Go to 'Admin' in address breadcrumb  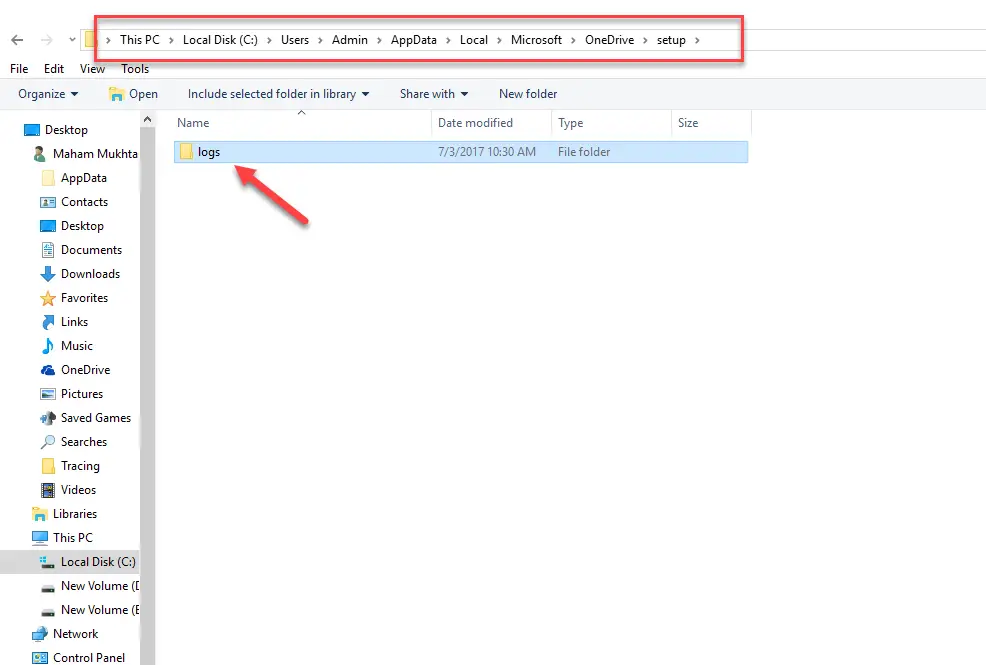coord(350,40)
